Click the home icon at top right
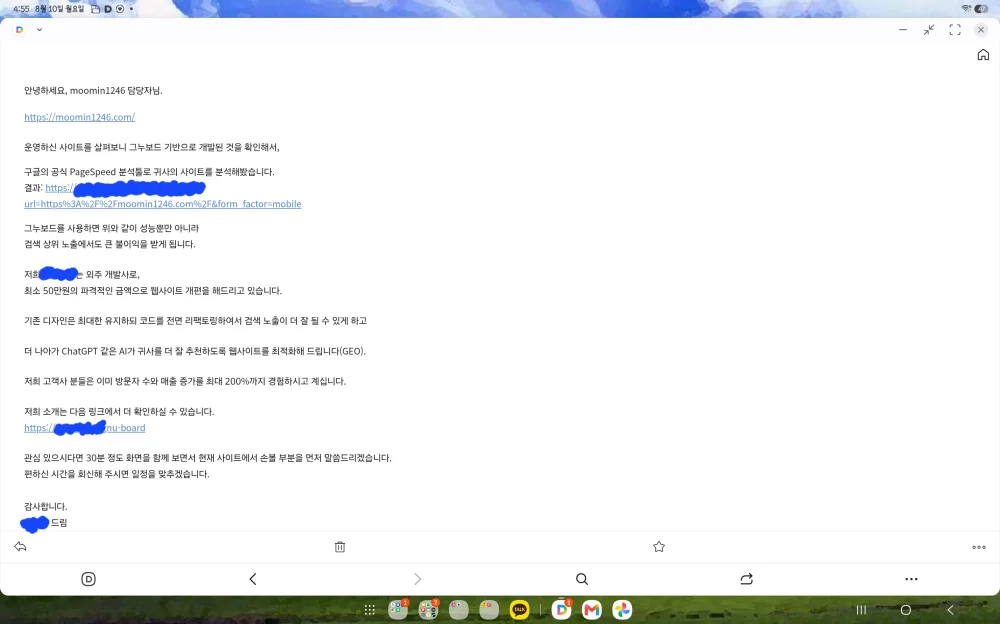 [x=983, y=55]
